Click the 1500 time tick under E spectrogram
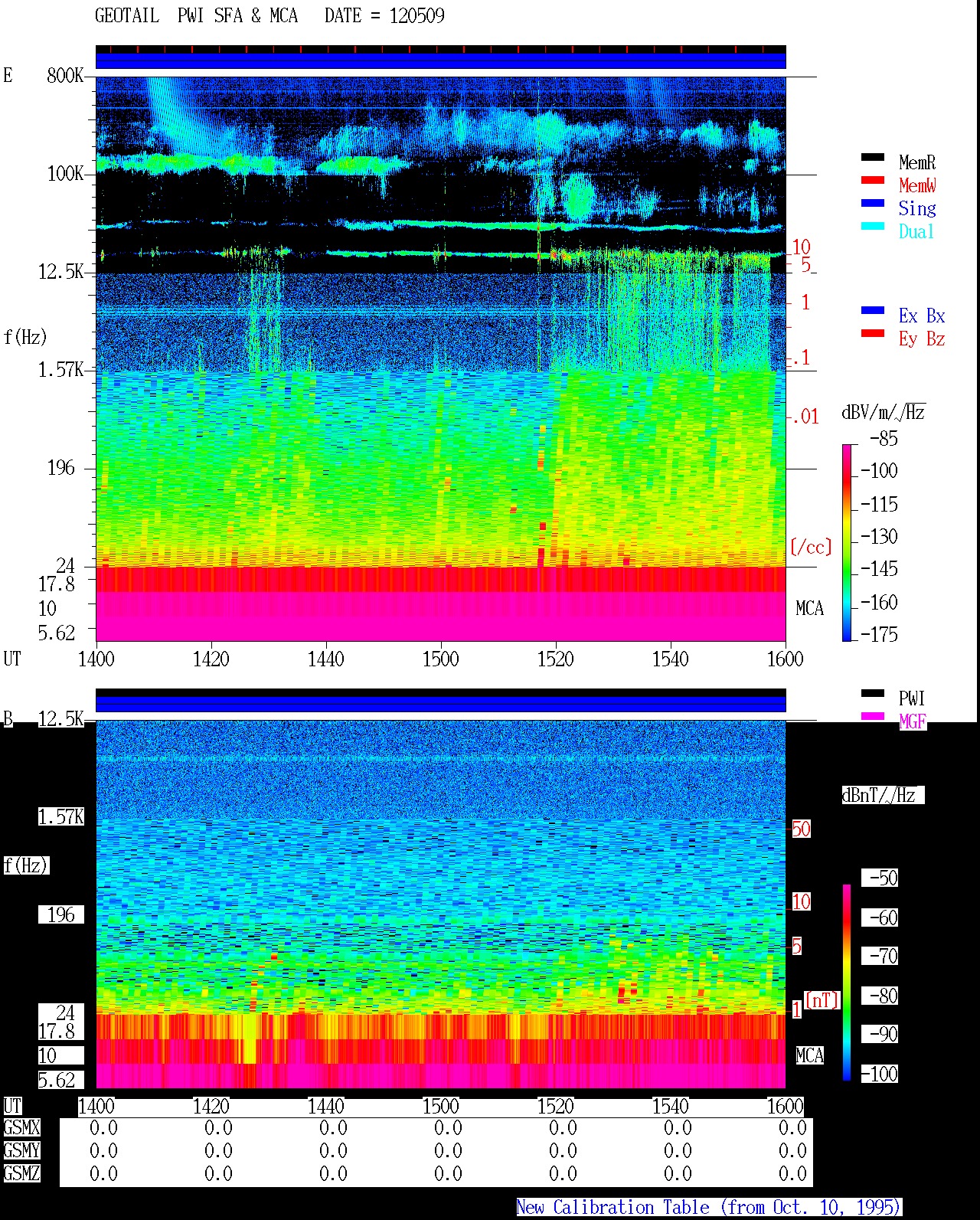Screen dimensions: 980x1220 coord(441,659)
